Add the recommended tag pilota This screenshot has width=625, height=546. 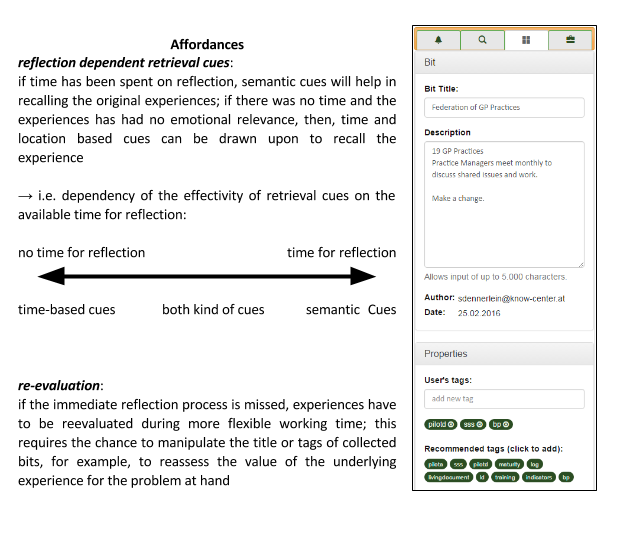coord(436,464)
